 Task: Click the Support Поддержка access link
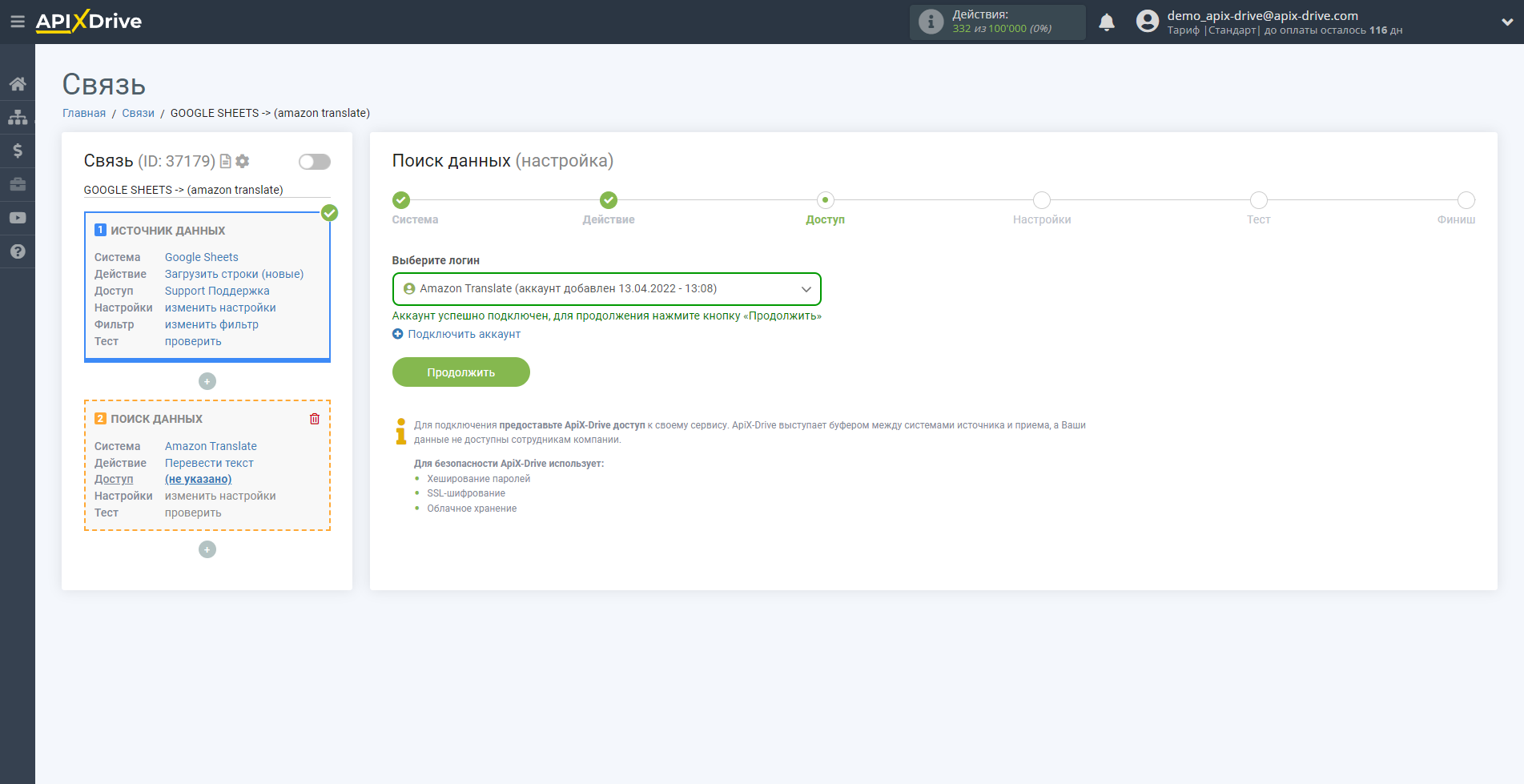217,291
